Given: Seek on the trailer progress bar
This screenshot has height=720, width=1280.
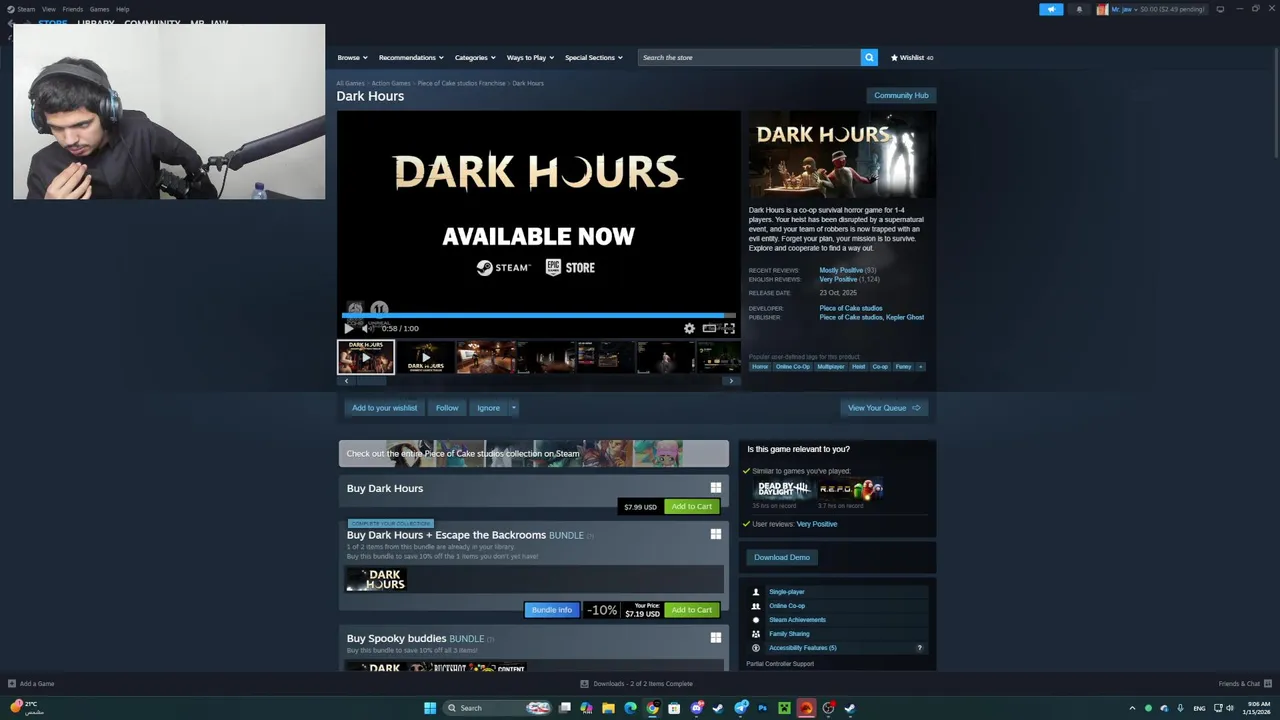Looking at the screenshot, I should [539, 315].
